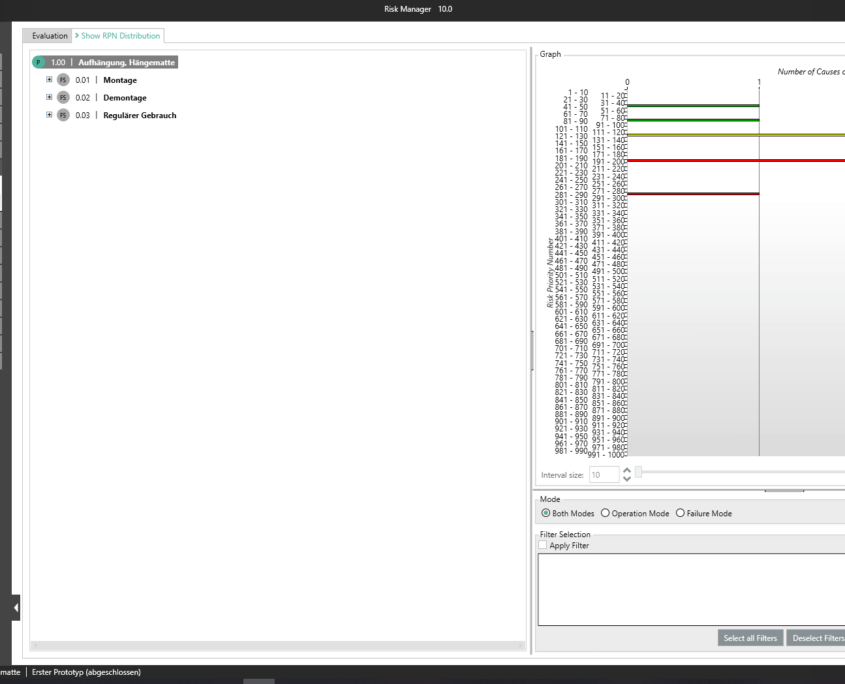845x684 pixels.
Task: Expand the Regulärer Gebrauch tree node
Action: tap(49, 116)
